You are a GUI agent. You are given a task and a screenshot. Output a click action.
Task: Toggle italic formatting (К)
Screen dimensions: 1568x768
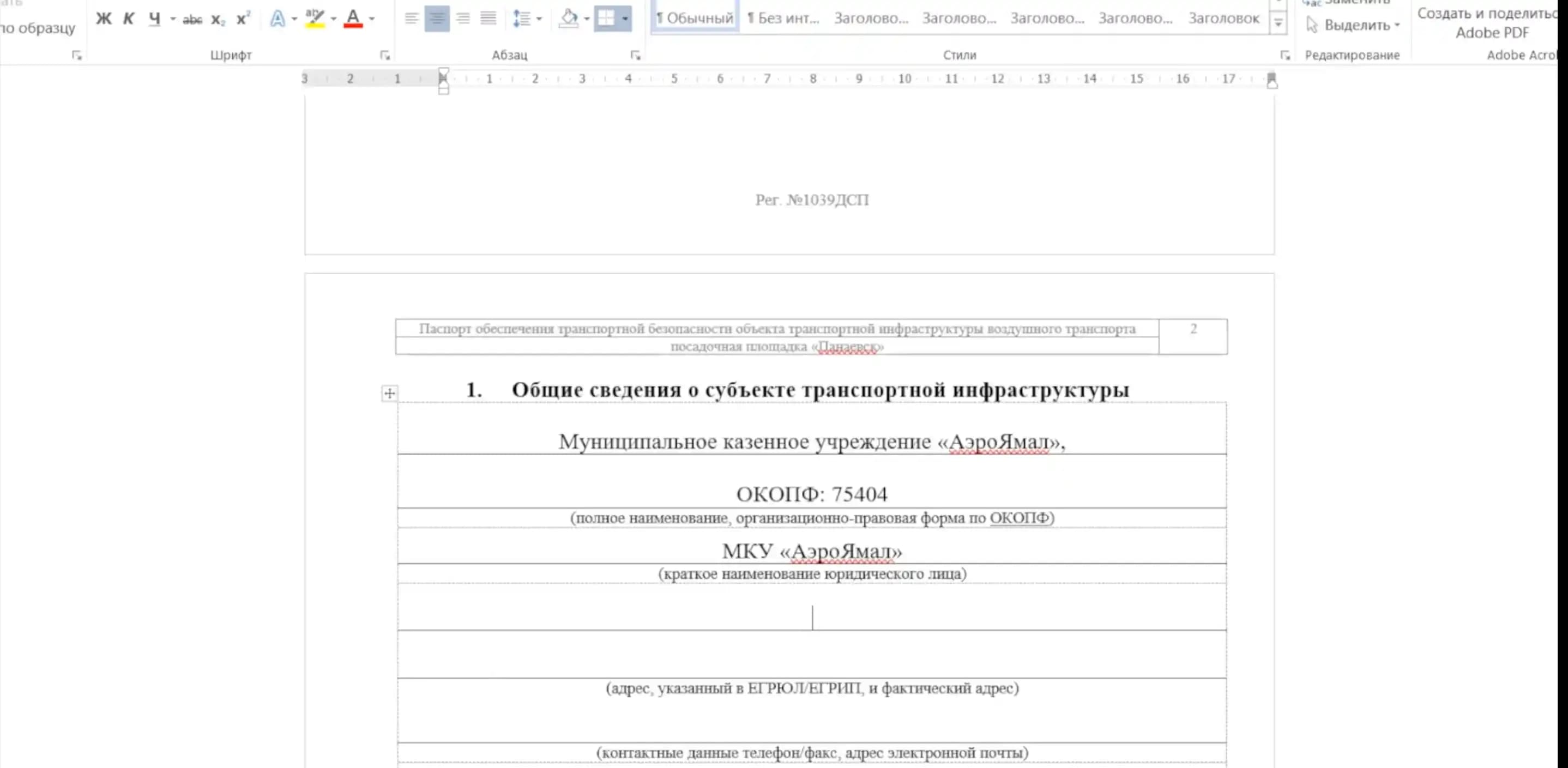[x=129, y=19]
